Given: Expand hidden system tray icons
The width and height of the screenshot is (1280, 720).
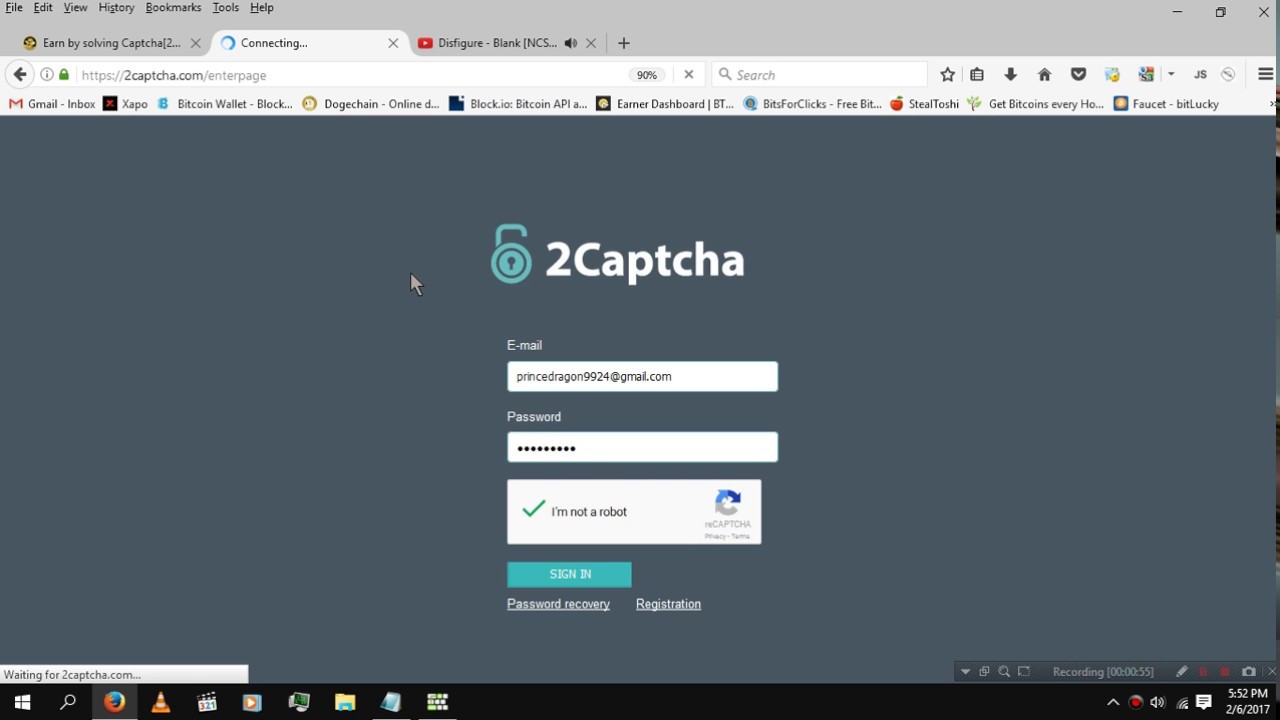Looking at the screenshot, I should (1113, 702).
